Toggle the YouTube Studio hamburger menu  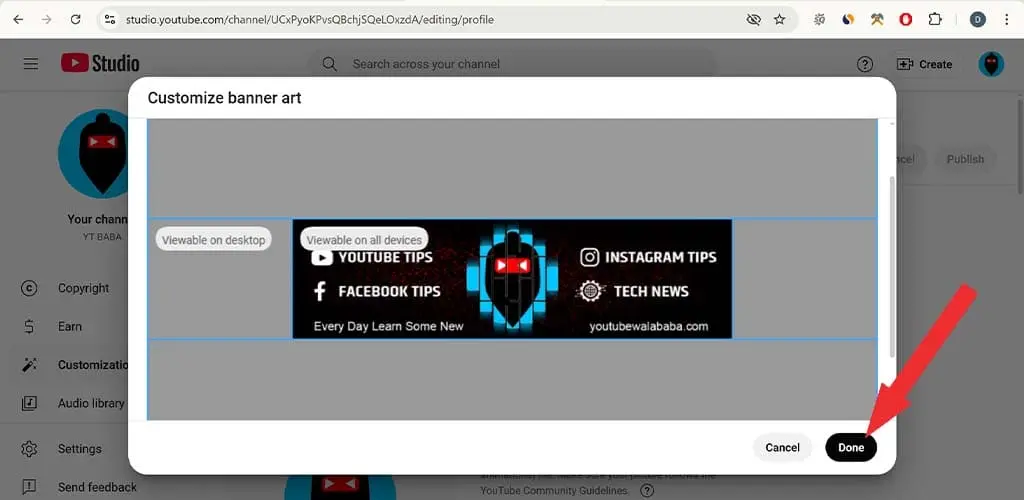point(31,64)
